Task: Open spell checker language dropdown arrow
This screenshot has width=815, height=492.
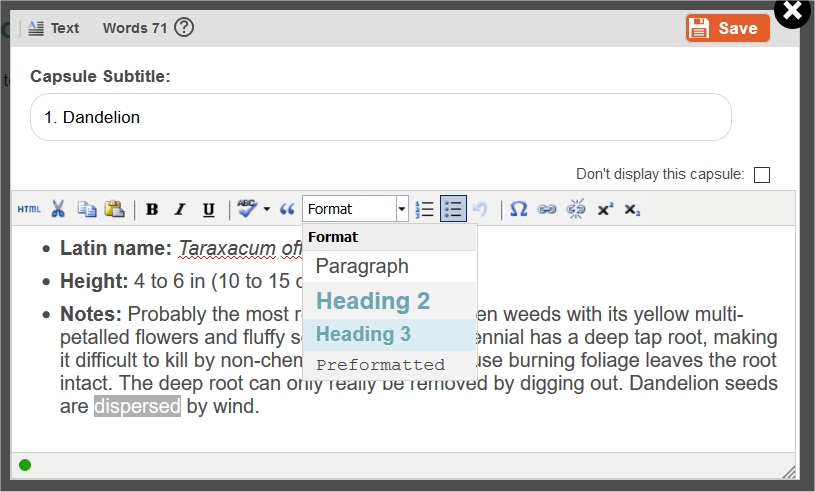Action: (x=267, y=209)
